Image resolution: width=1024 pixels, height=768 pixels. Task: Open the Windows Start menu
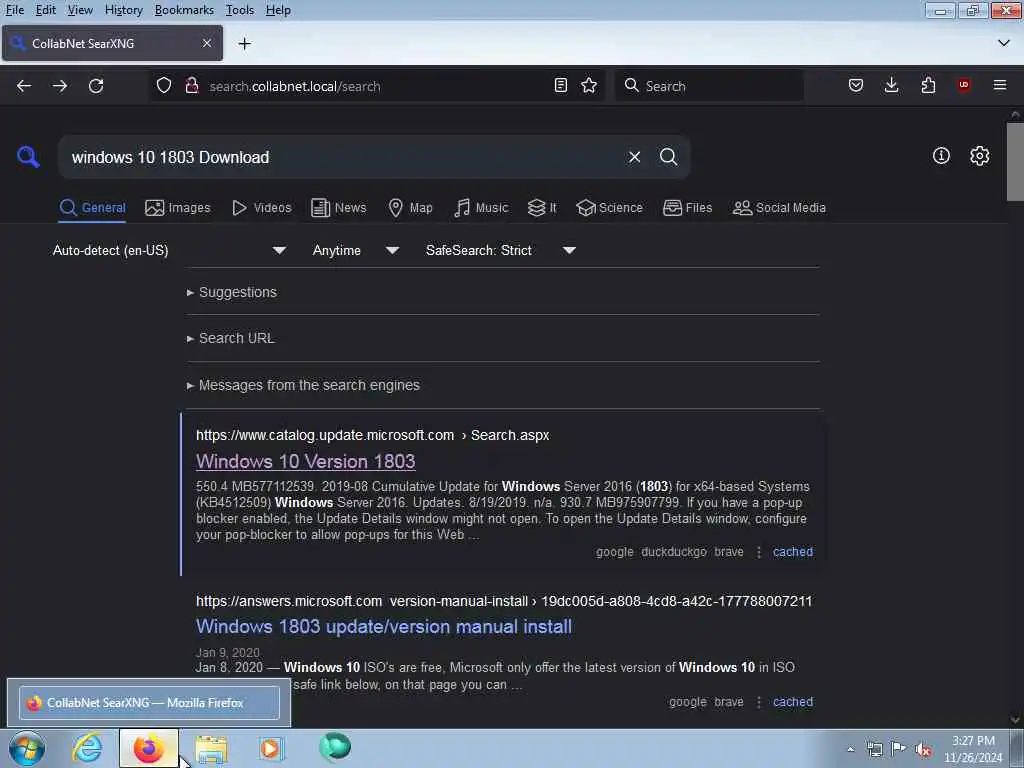(x=26, y=748)
